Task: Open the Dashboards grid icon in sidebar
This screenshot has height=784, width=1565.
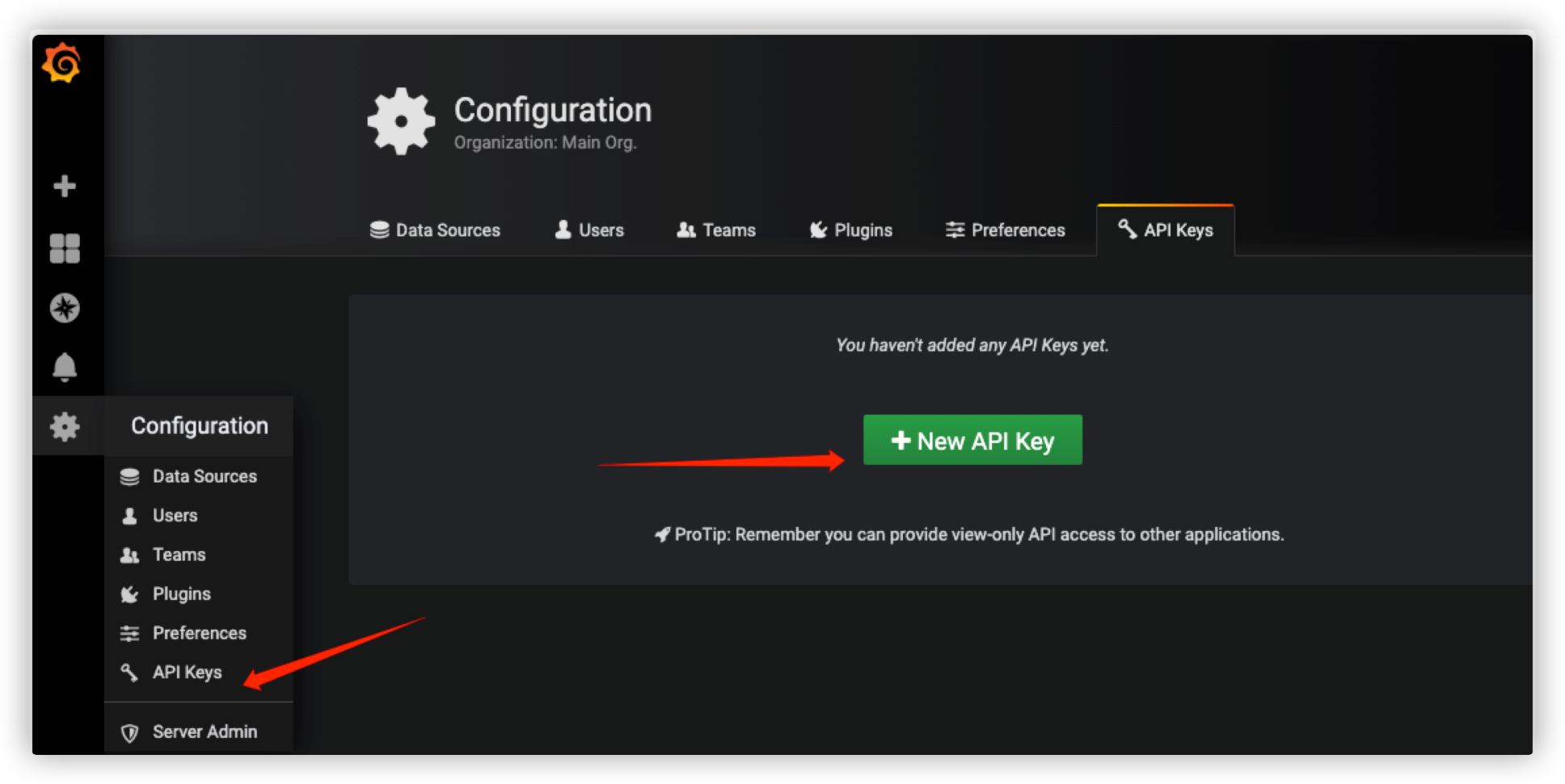Action: [x=65, y=248]
